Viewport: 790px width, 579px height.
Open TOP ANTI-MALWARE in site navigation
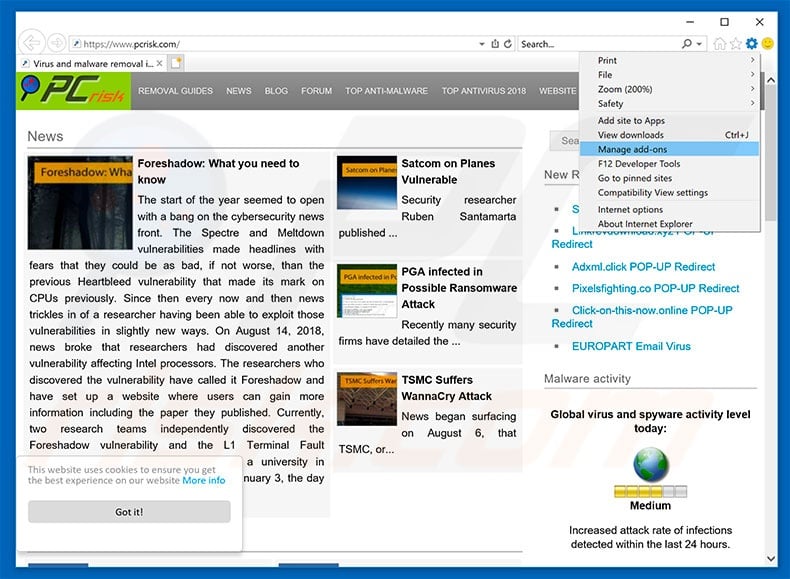coord(386,91)
